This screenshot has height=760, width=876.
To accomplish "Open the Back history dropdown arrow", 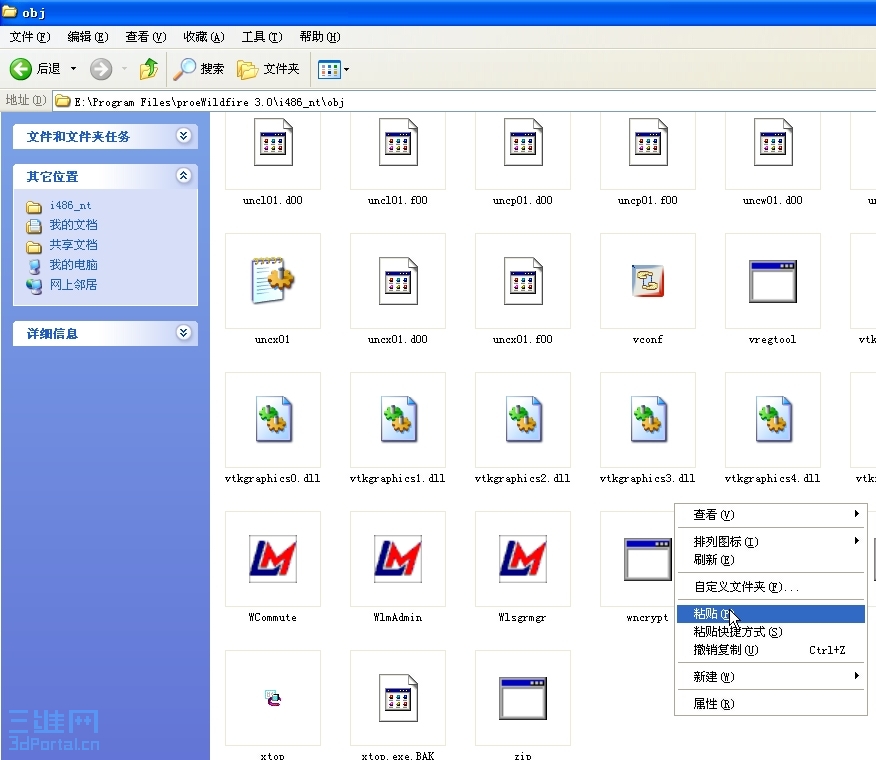I will (73, 69).
